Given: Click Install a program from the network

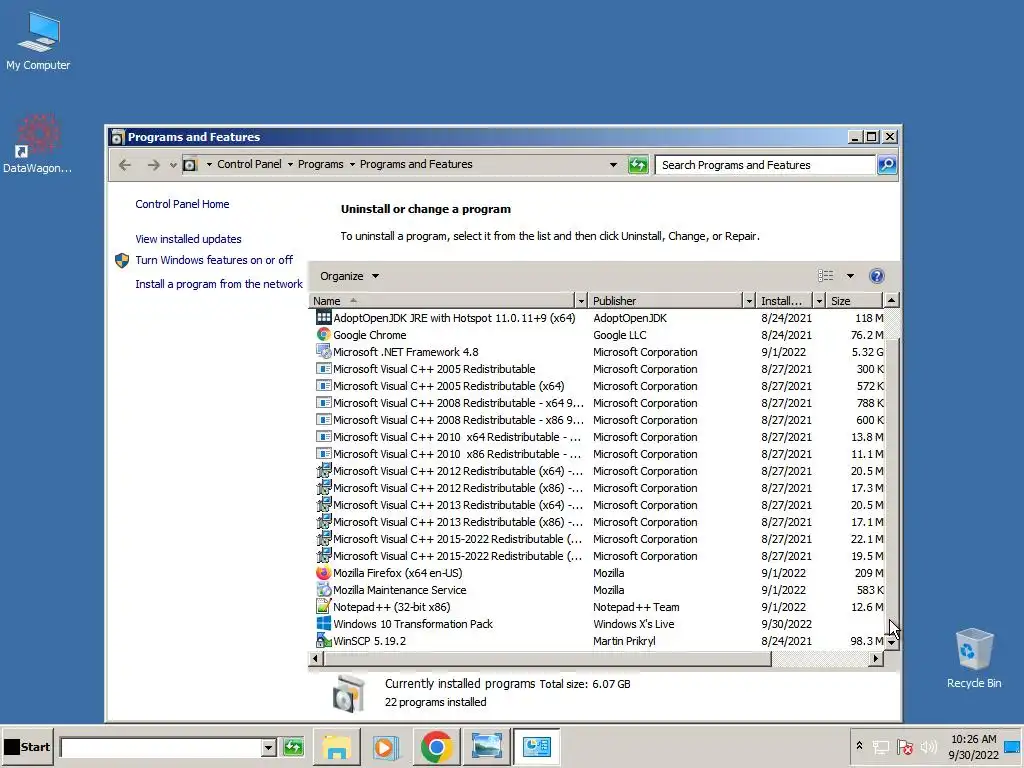Looking at the screenshot, I should [219, 284].
